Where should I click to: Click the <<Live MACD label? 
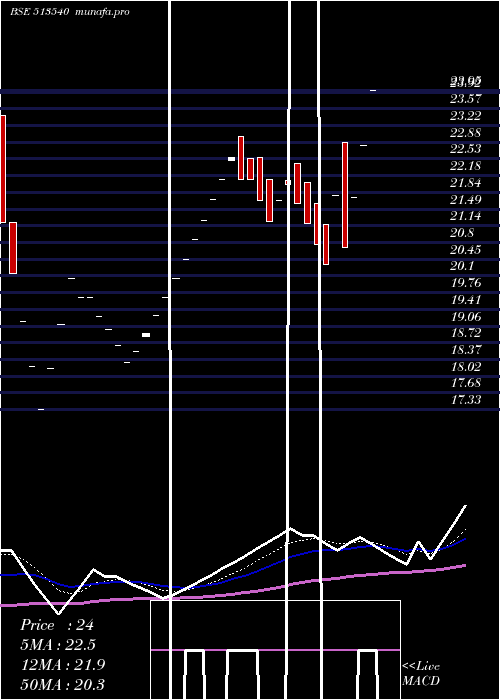(421, 674)
